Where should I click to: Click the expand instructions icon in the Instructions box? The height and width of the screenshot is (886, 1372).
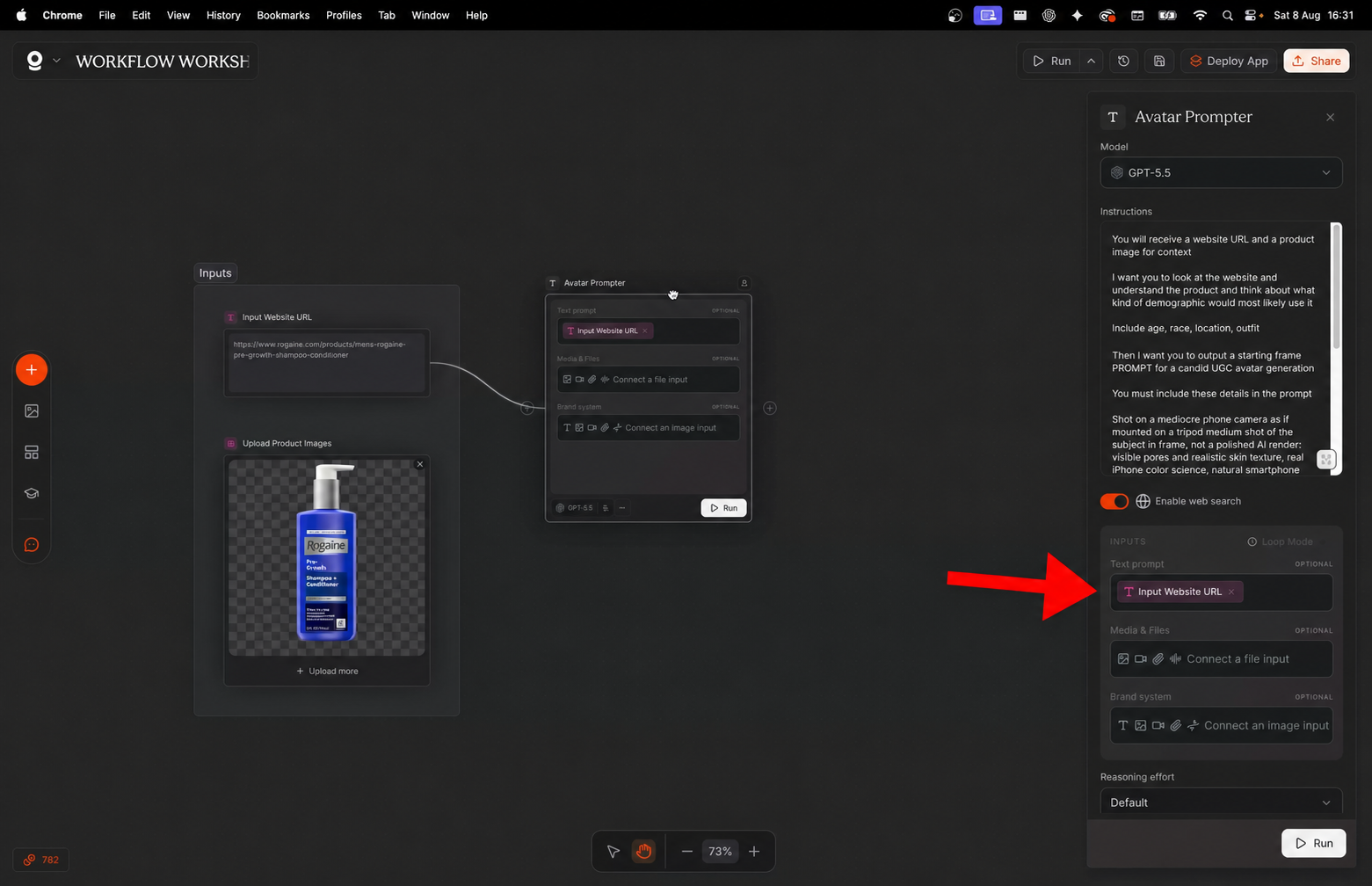[1326, 459]
